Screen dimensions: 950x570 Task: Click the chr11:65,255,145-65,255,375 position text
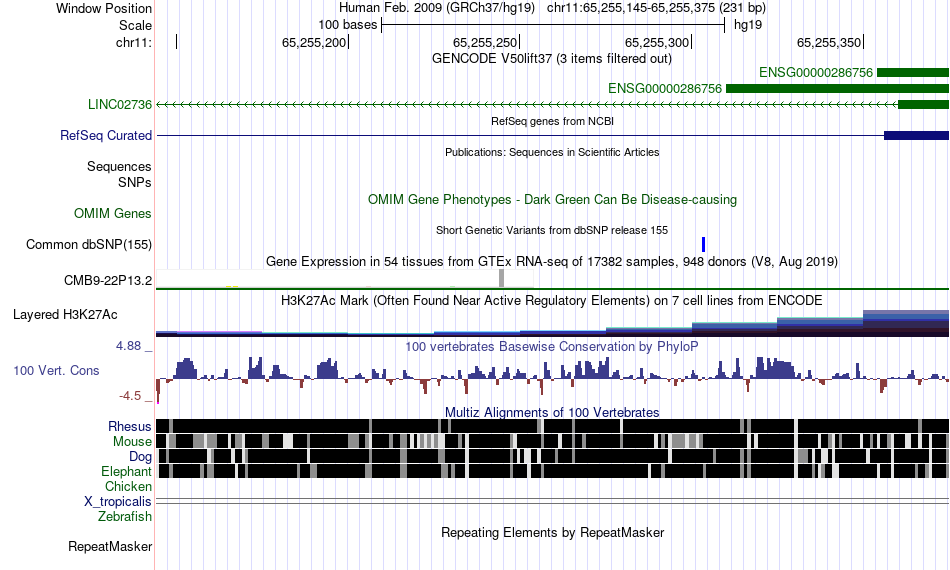[x=656, y=8]
